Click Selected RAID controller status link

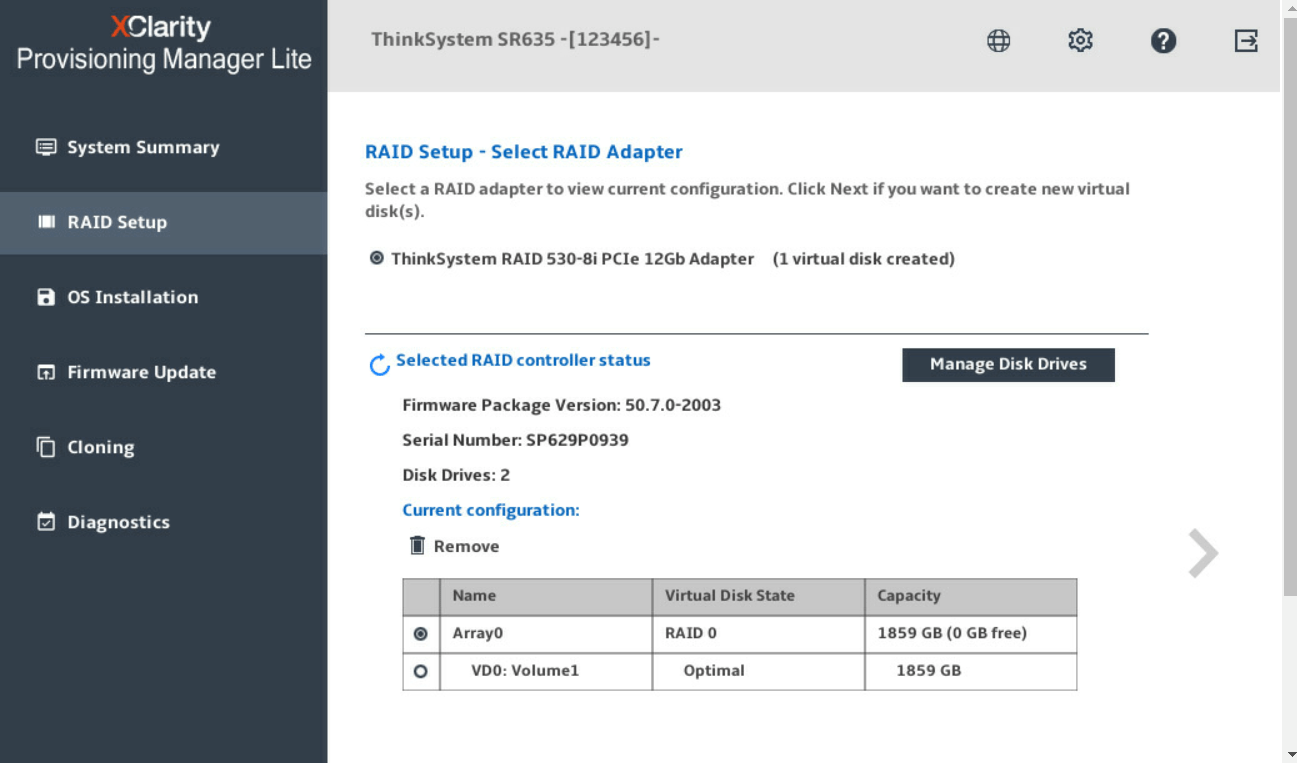[523, 360]
